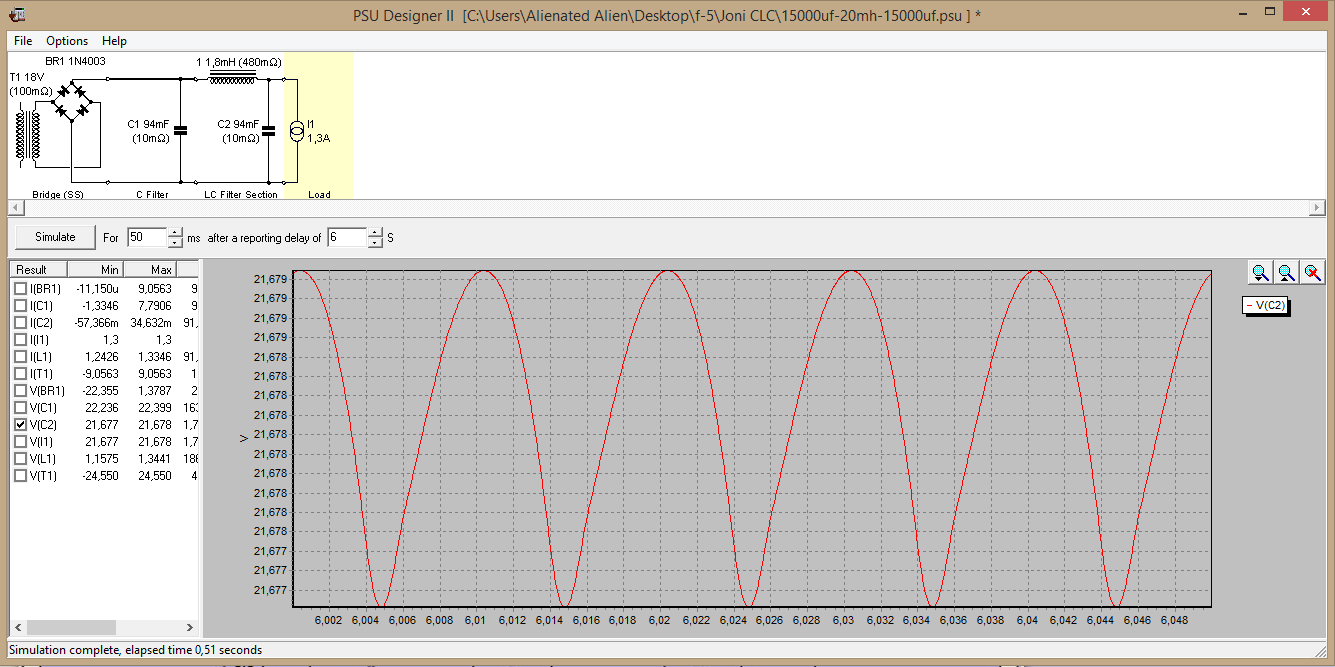Select the C1 capacitor symbol
1335x667 pixels.
pos(180,129)
